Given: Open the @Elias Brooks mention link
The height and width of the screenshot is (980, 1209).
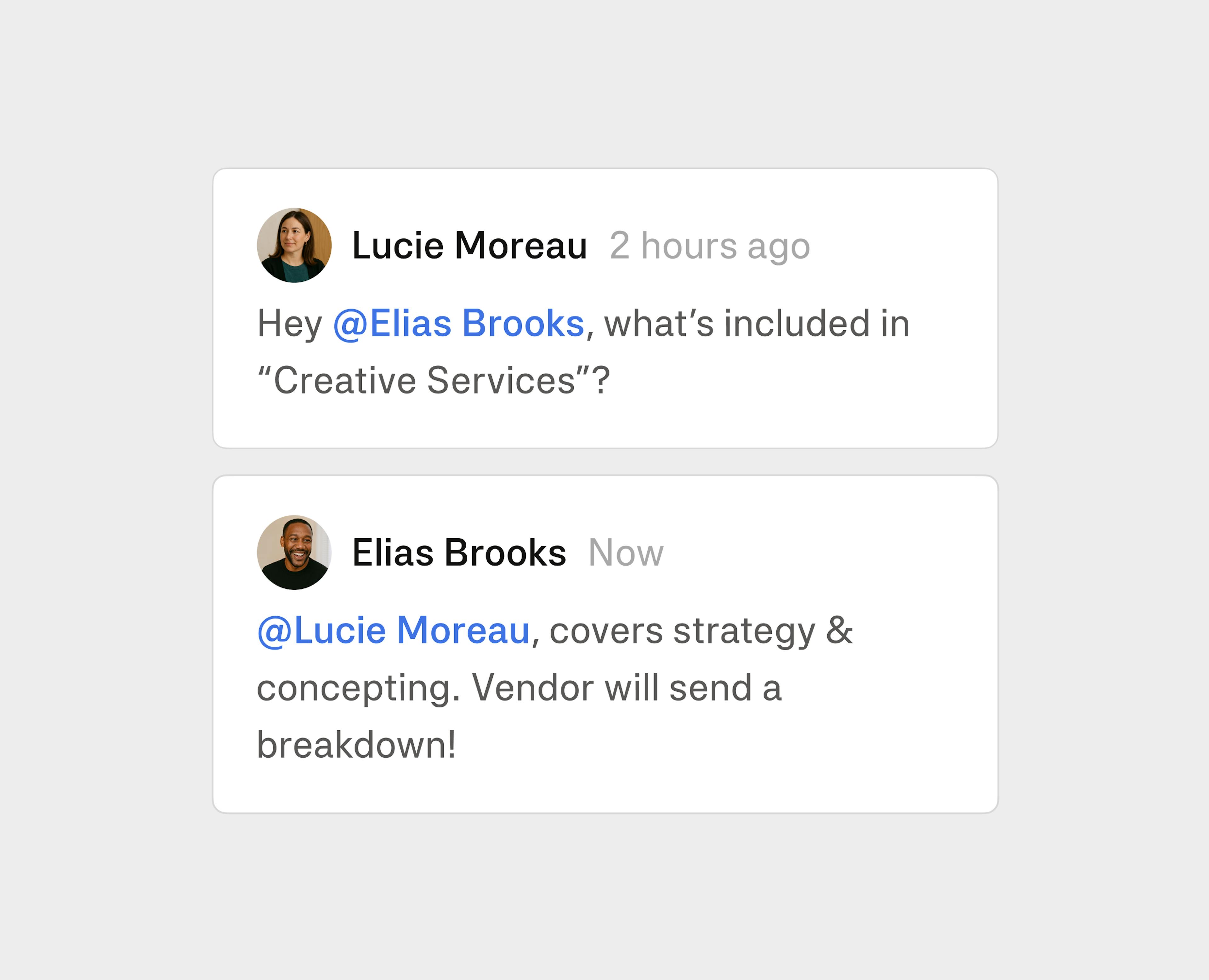Looking at the screenshot, I should (458, 324).
